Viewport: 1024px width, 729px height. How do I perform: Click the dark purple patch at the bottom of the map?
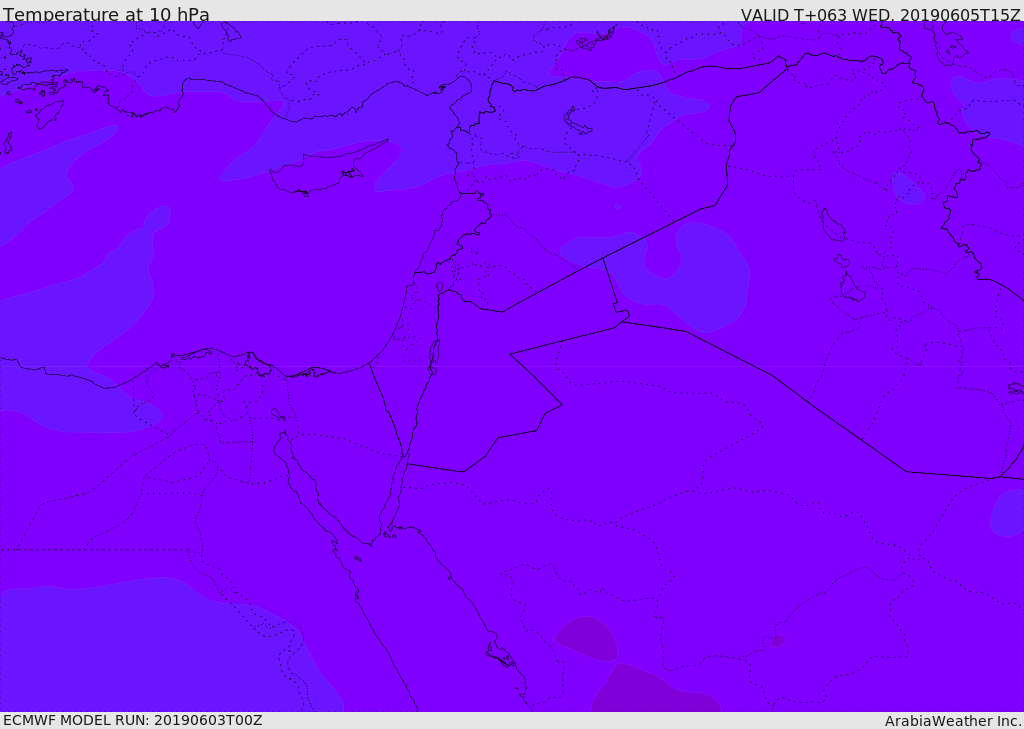coord(655,688)
